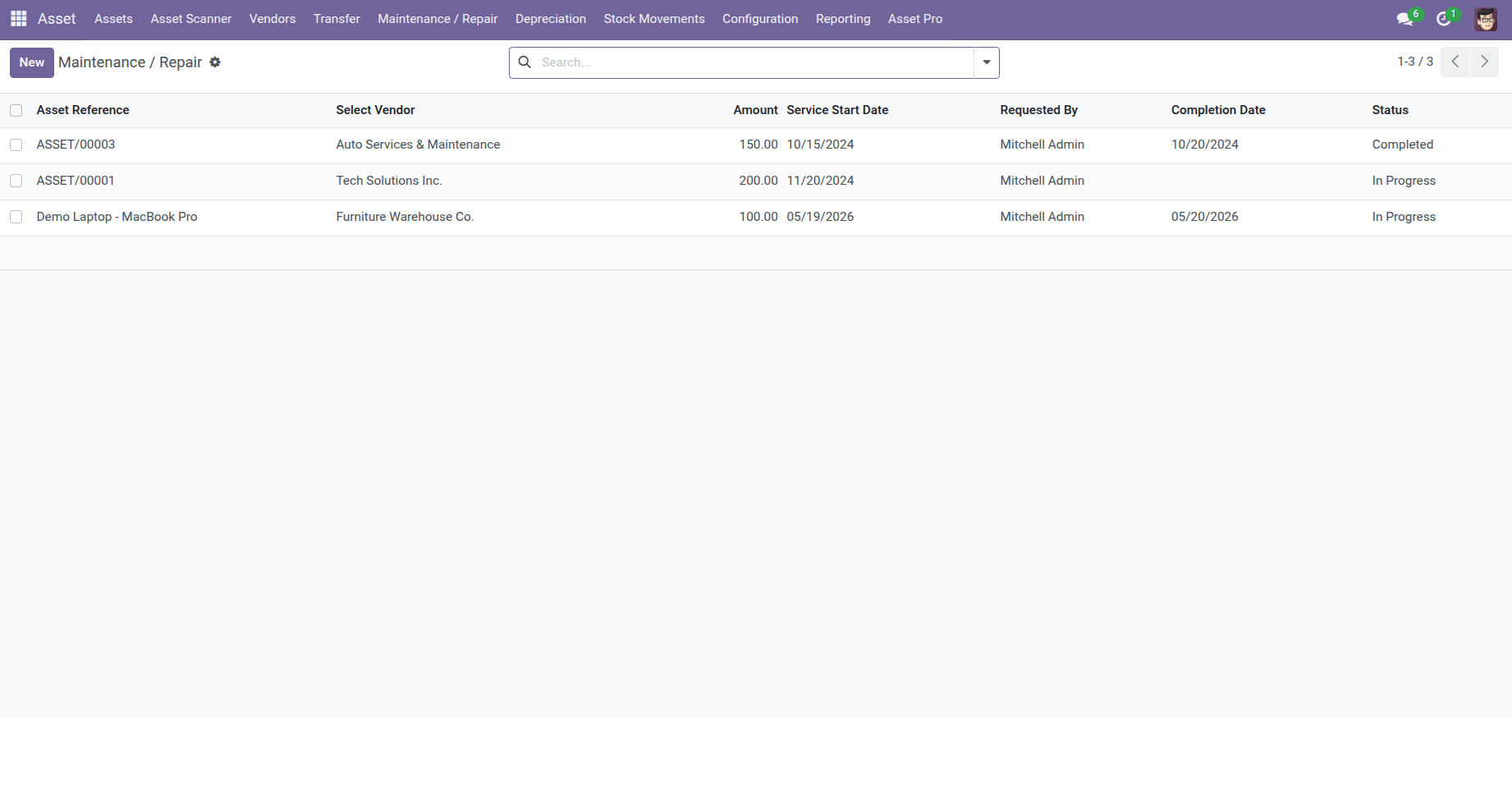
Task: Open the Reporting menu
Action: 843,19
